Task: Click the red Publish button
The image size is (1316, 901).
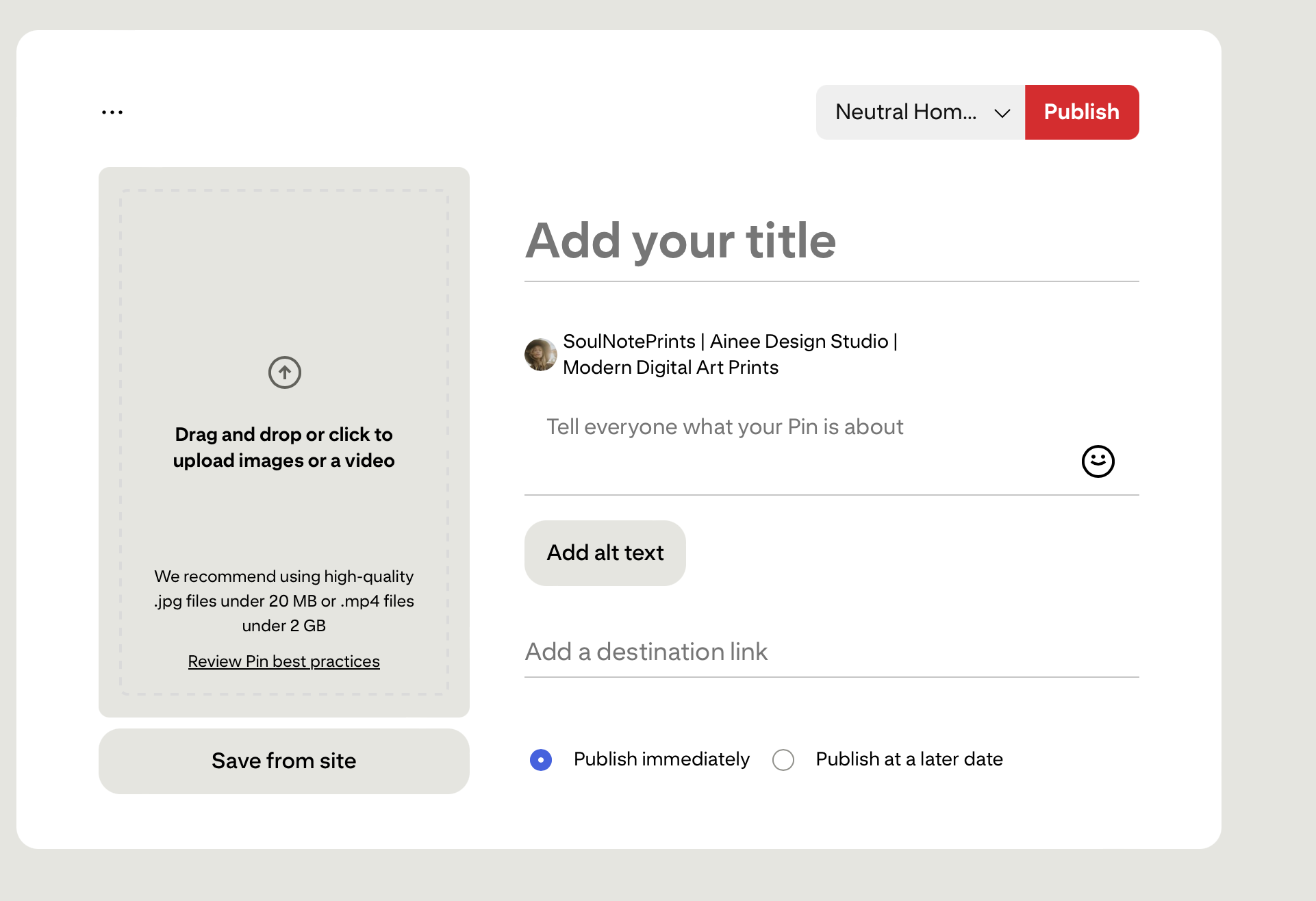Action: pyautogui.click(x=1082, y=112)
